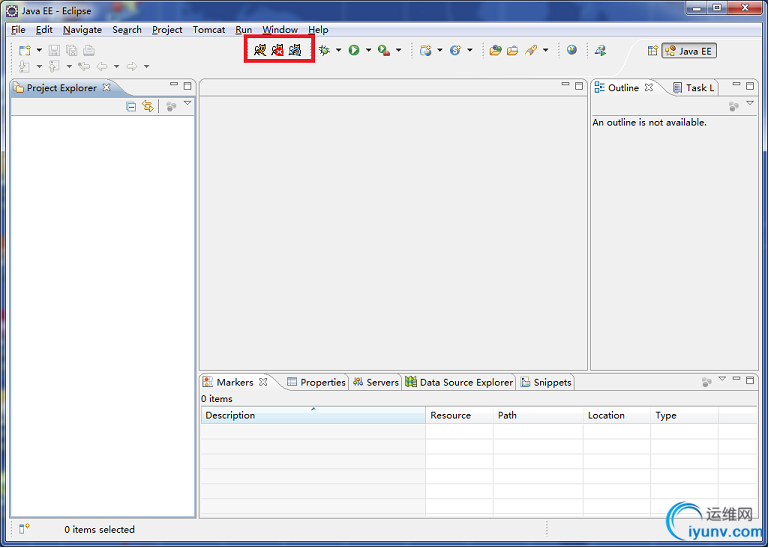The width and height of the screenshot is (769, 548).
Task: Click the Focus on Active Task icon in Project Explorer
Action: tap(171, 106)
